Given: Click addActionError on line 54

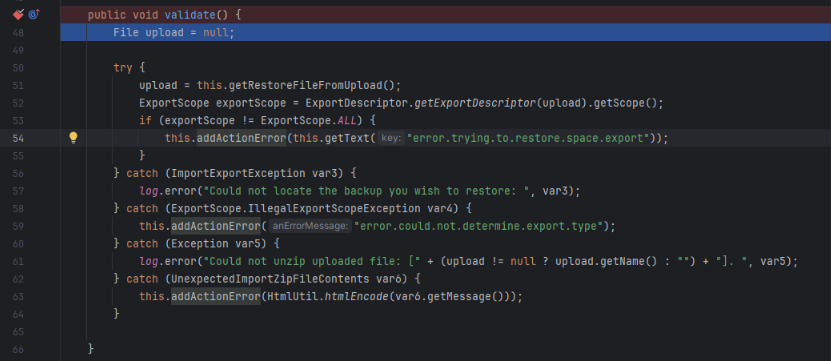Looking at the screenshot, I should click(241, 138).
